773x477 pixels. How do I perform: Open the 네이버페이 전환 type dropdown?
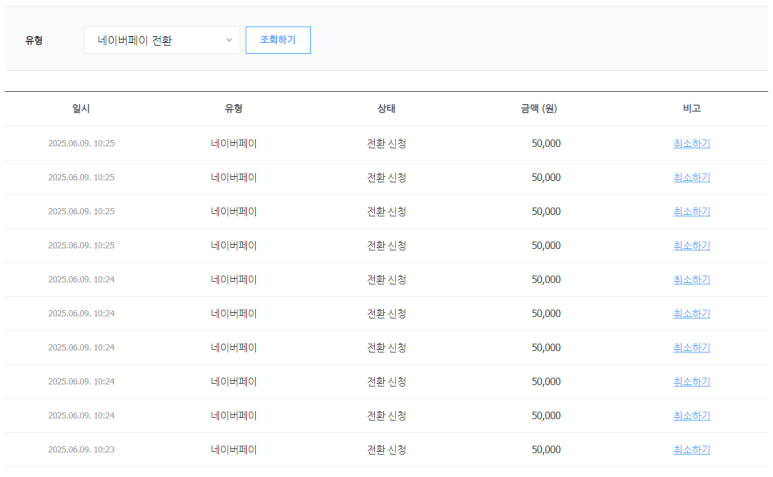(162, 40)
